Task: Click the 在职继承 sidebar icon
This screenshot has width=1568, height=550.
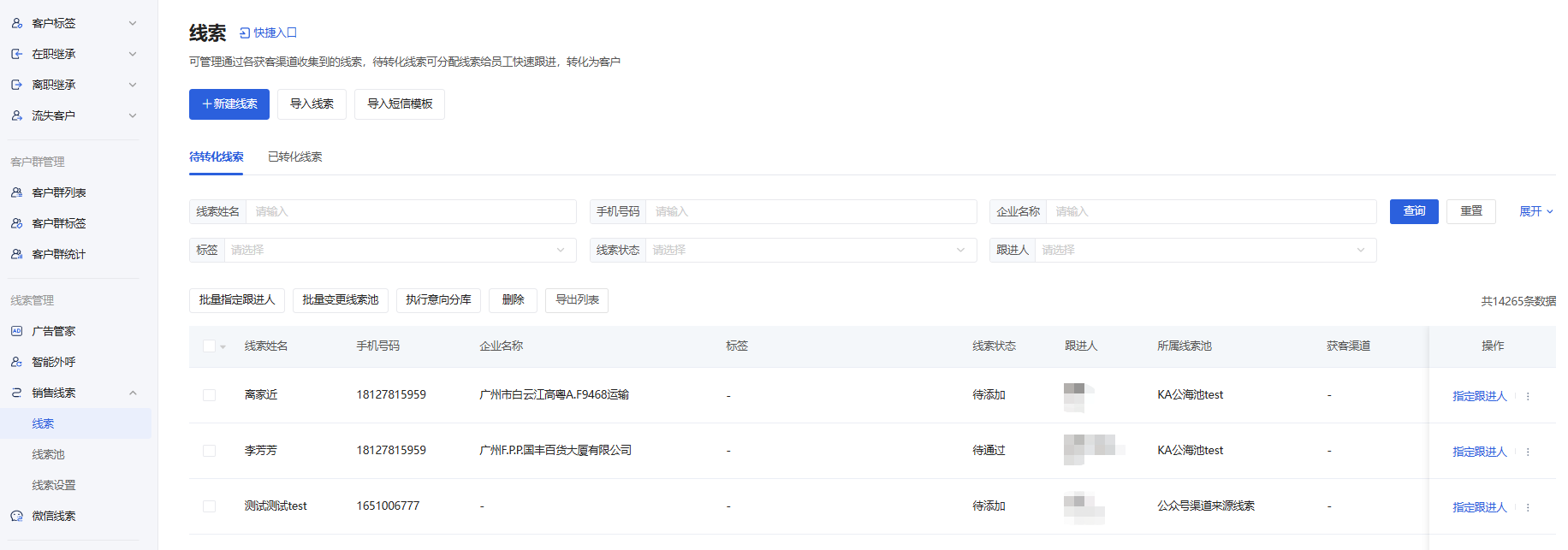Action: [x=16, y=54]
